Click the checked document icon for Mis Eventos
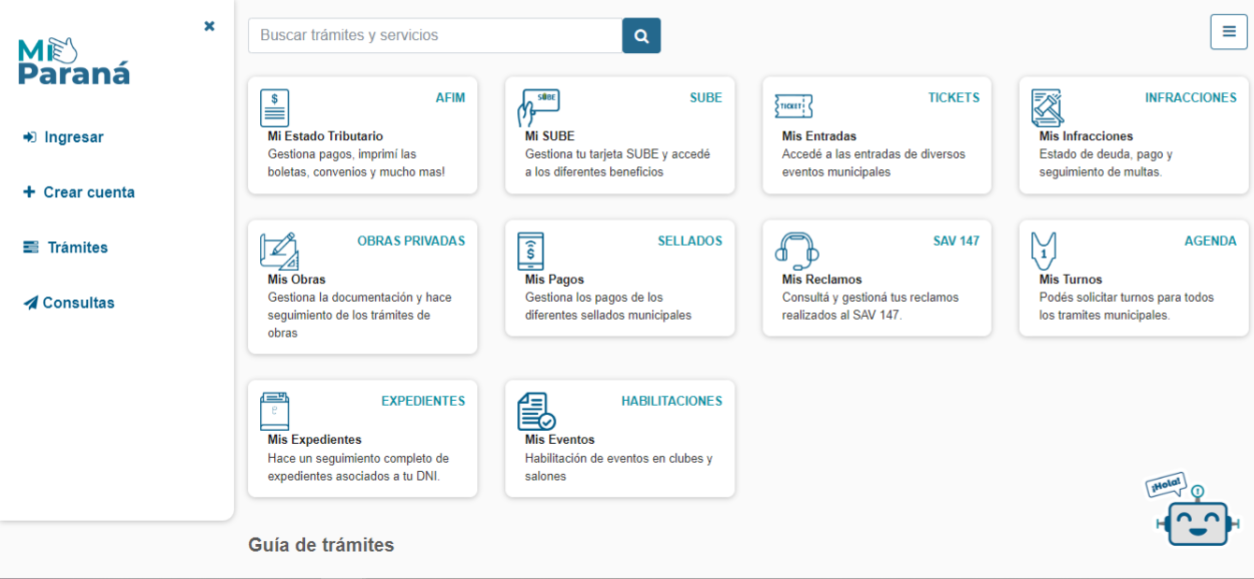1254x579 pixels. pyautogui.click(x=535, y=411)
